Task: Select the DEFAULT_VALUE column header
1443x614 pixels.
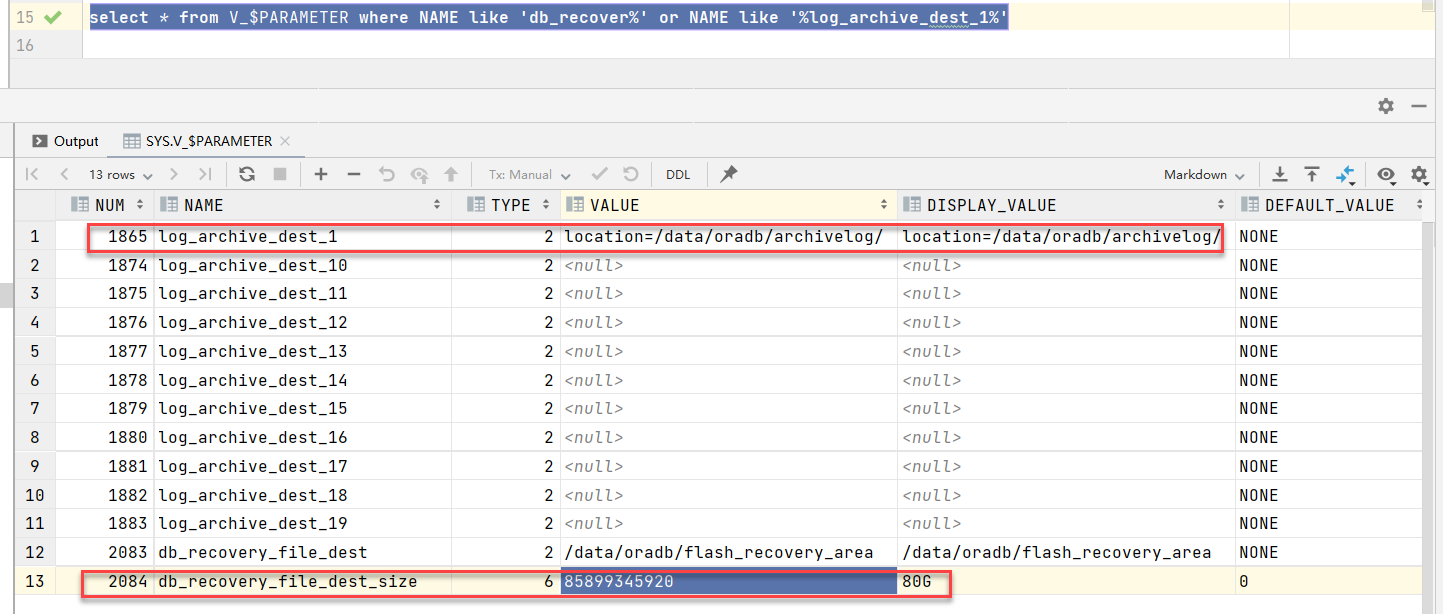Action: tap(1329, 205)
